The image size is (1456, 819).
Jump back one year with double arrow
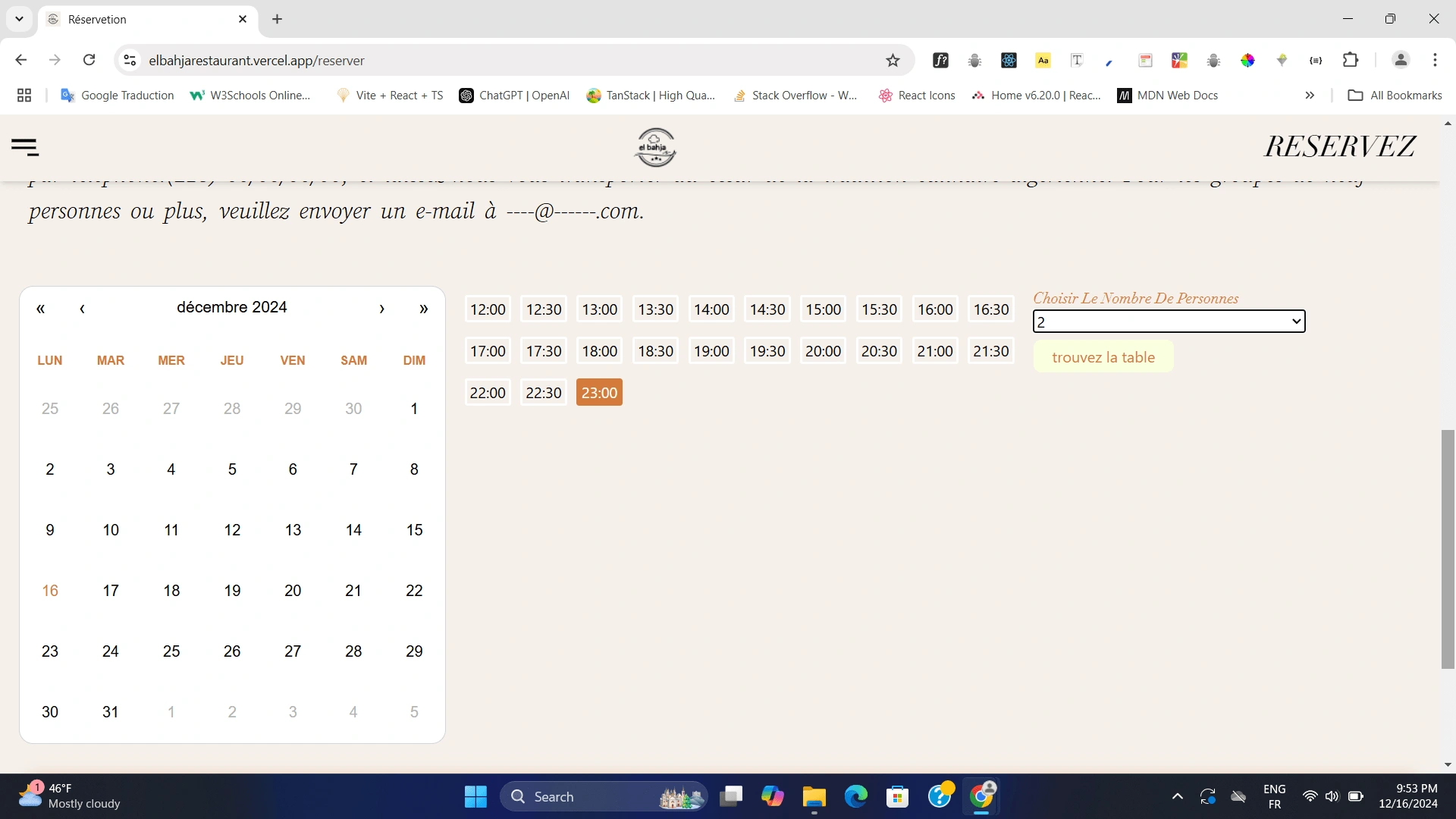tap(41, 309)
